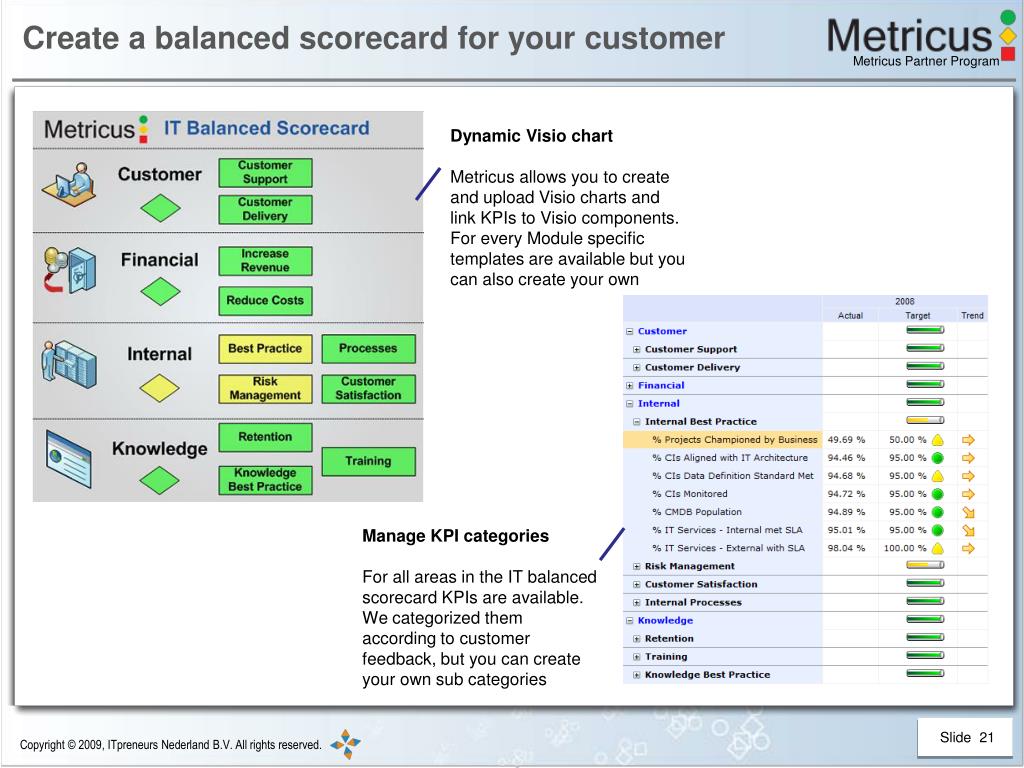Click trend arrow for % CIs Monitored

pyautogui.click(x=968, y=494)
